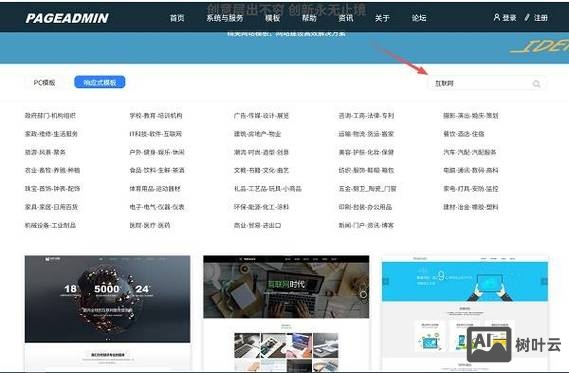
Task: Open category 电子-电气-仪器-仪表
Action: (x=157, y=207)
